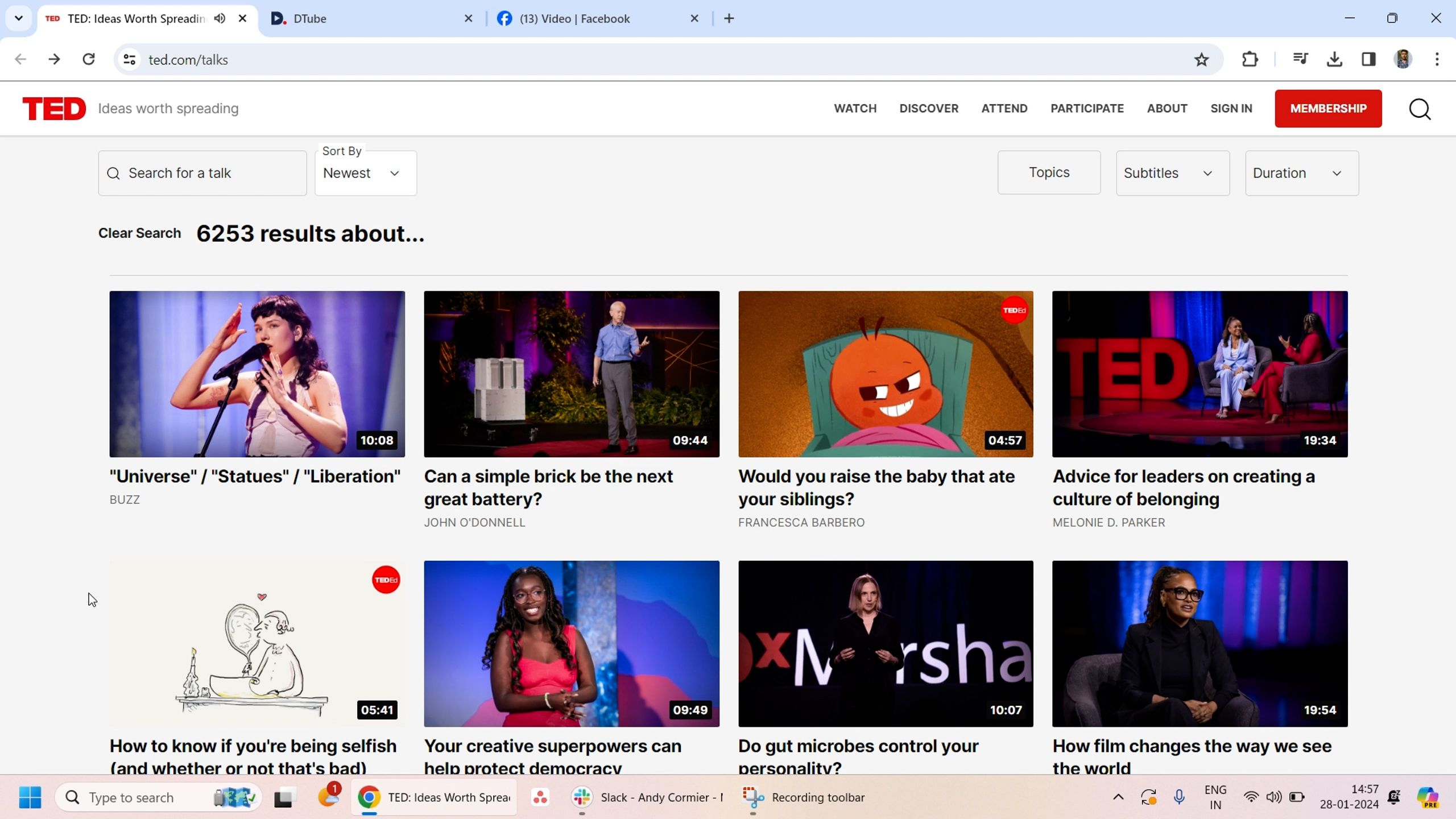Open the Subtitles dropdown
The width and height of the screenshot is (1456, 819).
1172,173
